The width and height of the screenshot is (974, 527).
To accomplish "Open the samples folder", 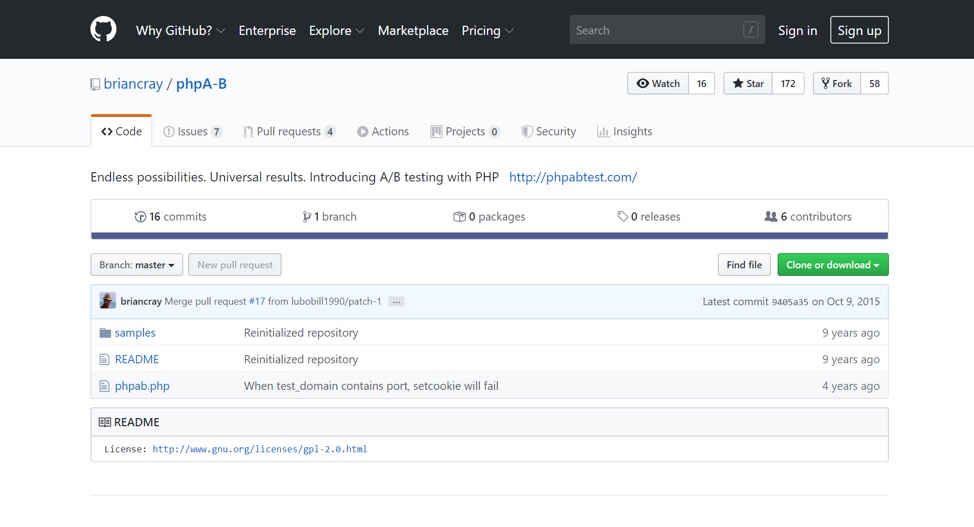I will coord(135,333).
